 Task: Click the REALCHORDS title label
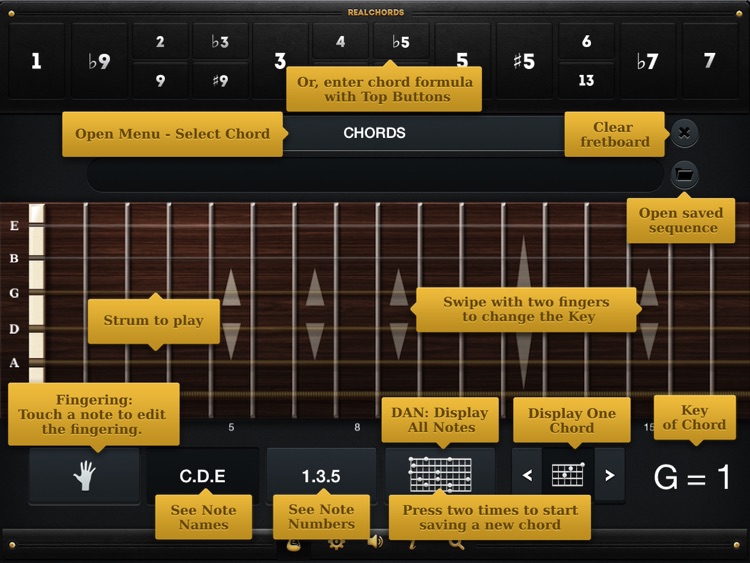[x=376, y=12]
